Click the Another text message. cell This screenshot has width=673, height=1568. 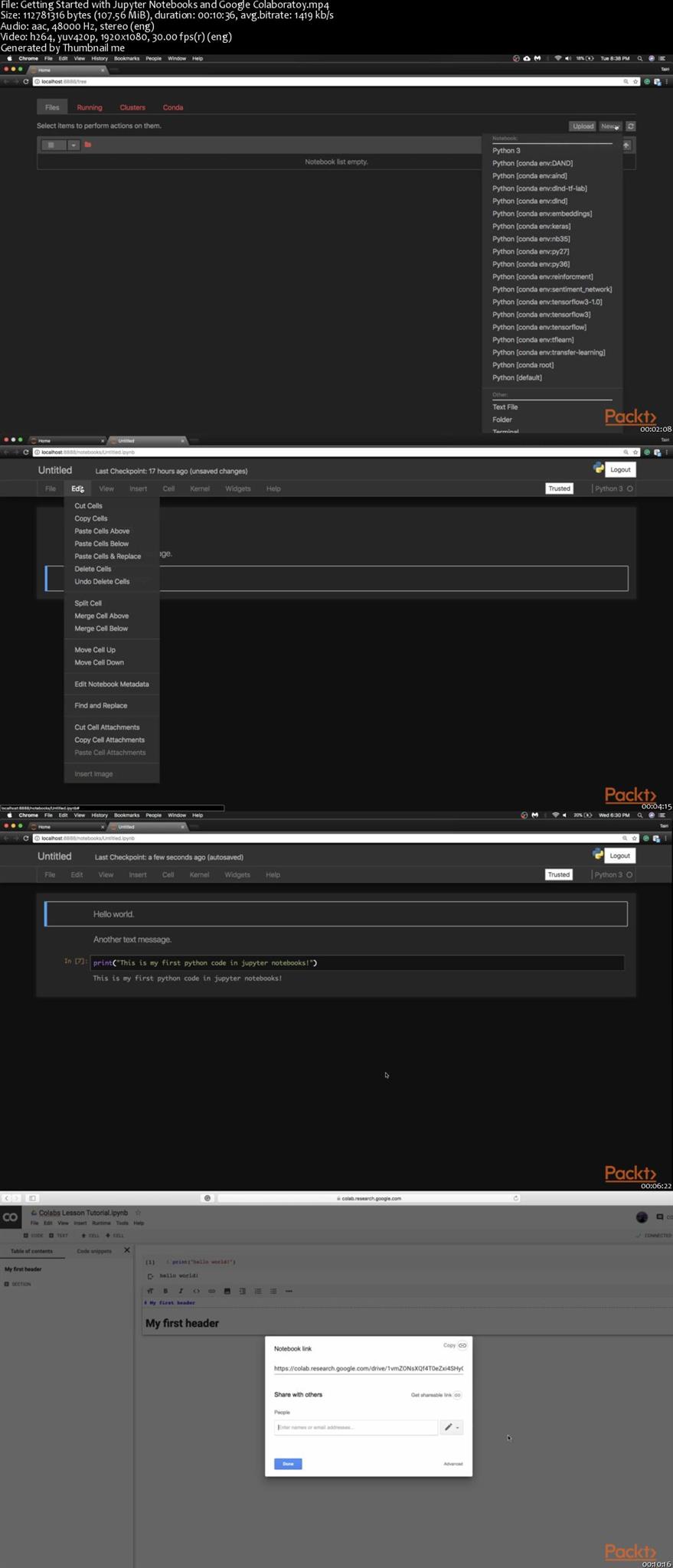coord(132,939)
